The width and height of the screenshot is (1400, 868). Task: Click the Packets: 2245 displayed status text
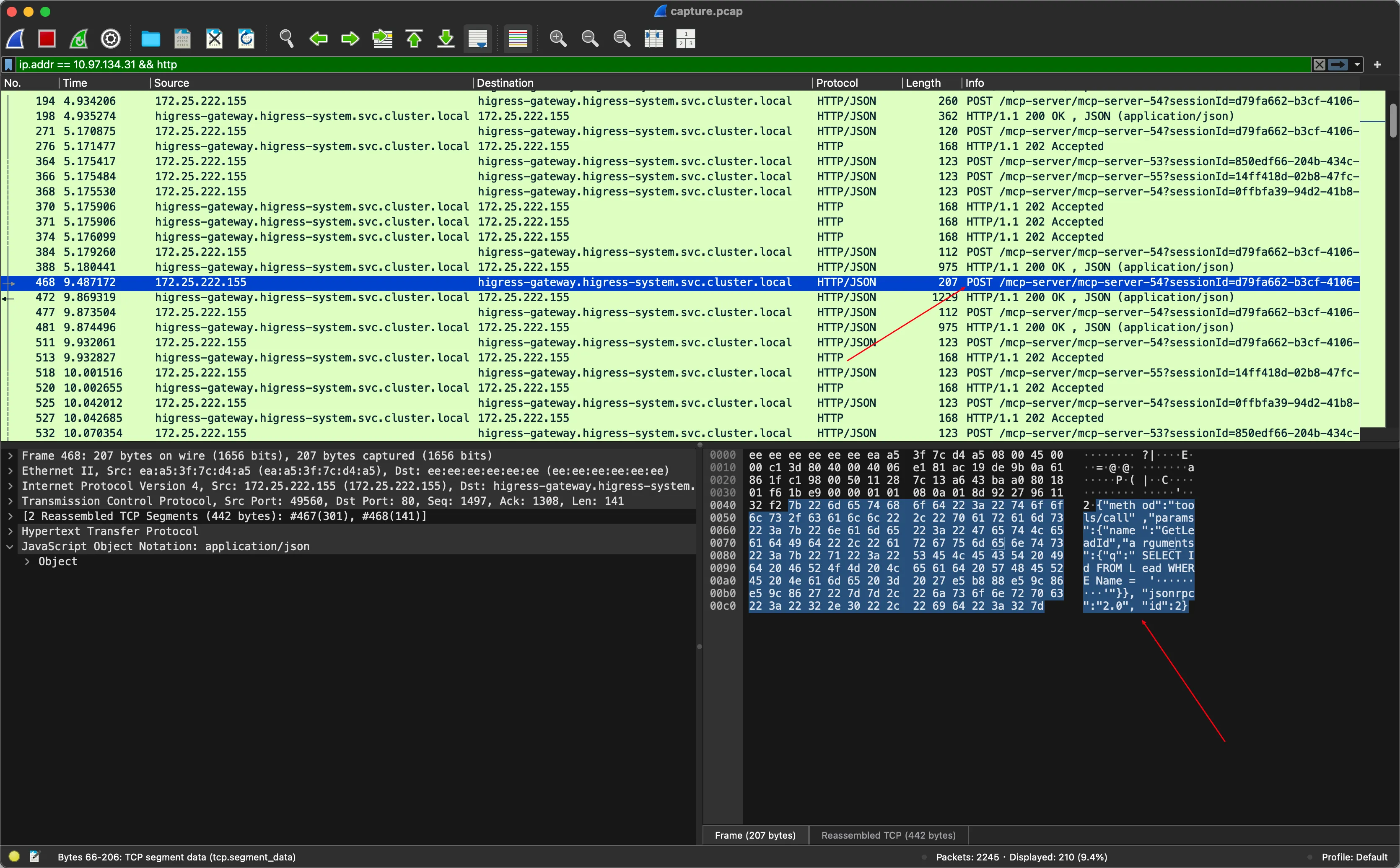pos(1021,857)
